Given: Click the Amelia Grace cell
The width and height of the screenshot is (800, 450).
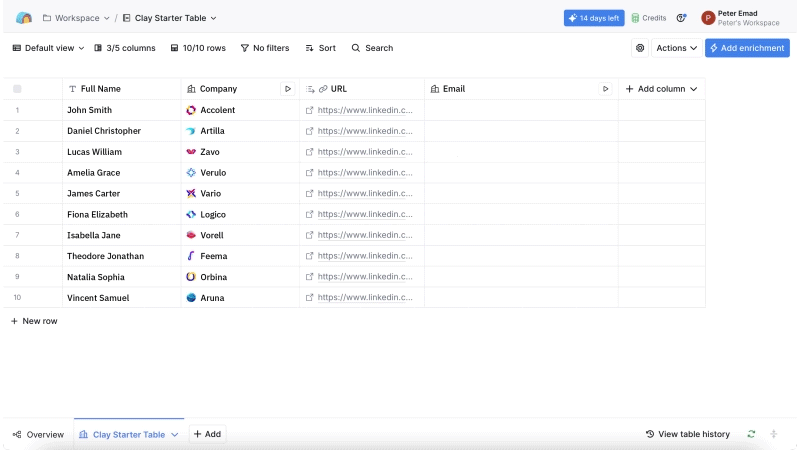Looking at the screenshot, I should pos(121,173).
